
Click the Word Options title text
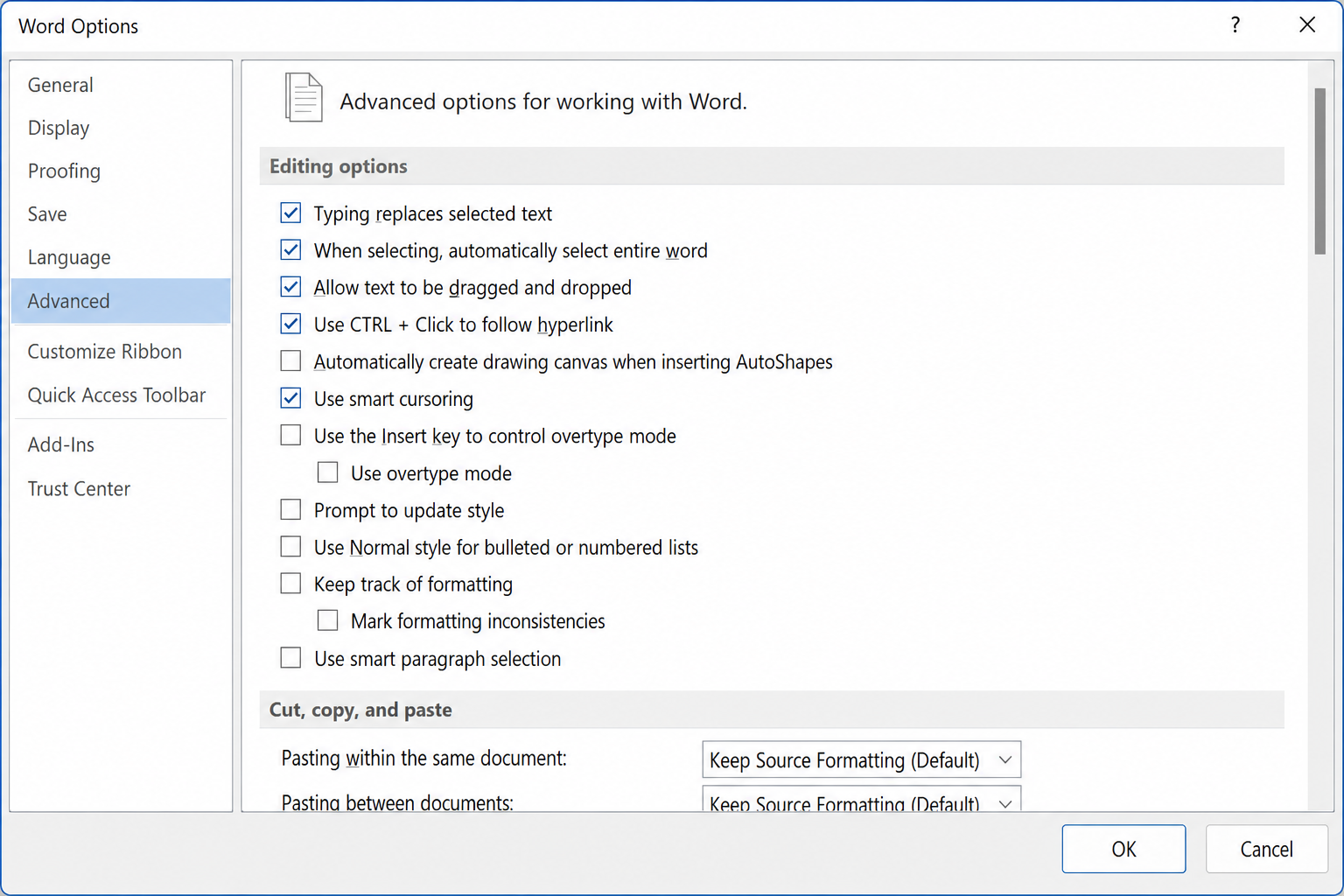(x=79, y=26)
